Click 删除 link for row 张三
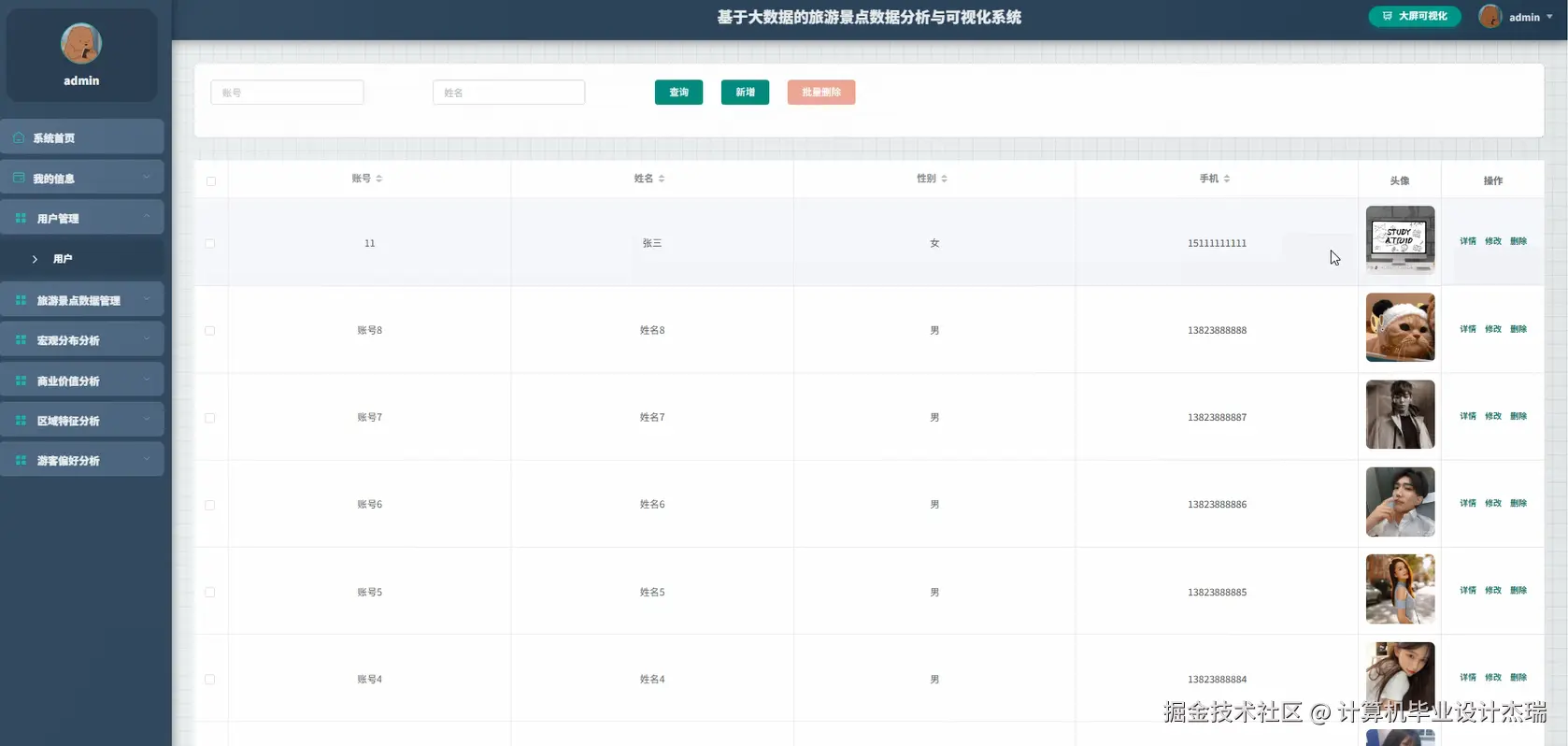Viewport: 1568px width, 746px height. [1518, 241]
